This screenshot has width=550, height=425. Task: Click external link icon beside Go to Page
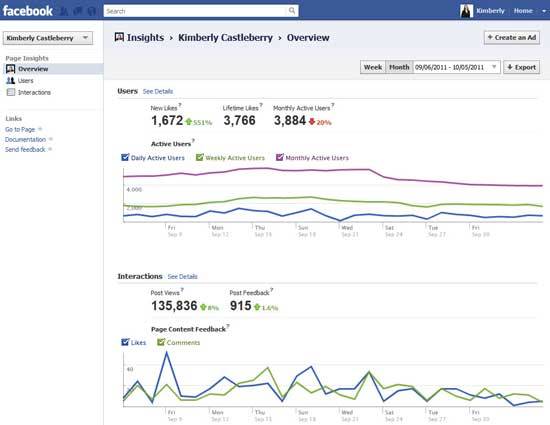pyautogui.click(x=40, y=129)
